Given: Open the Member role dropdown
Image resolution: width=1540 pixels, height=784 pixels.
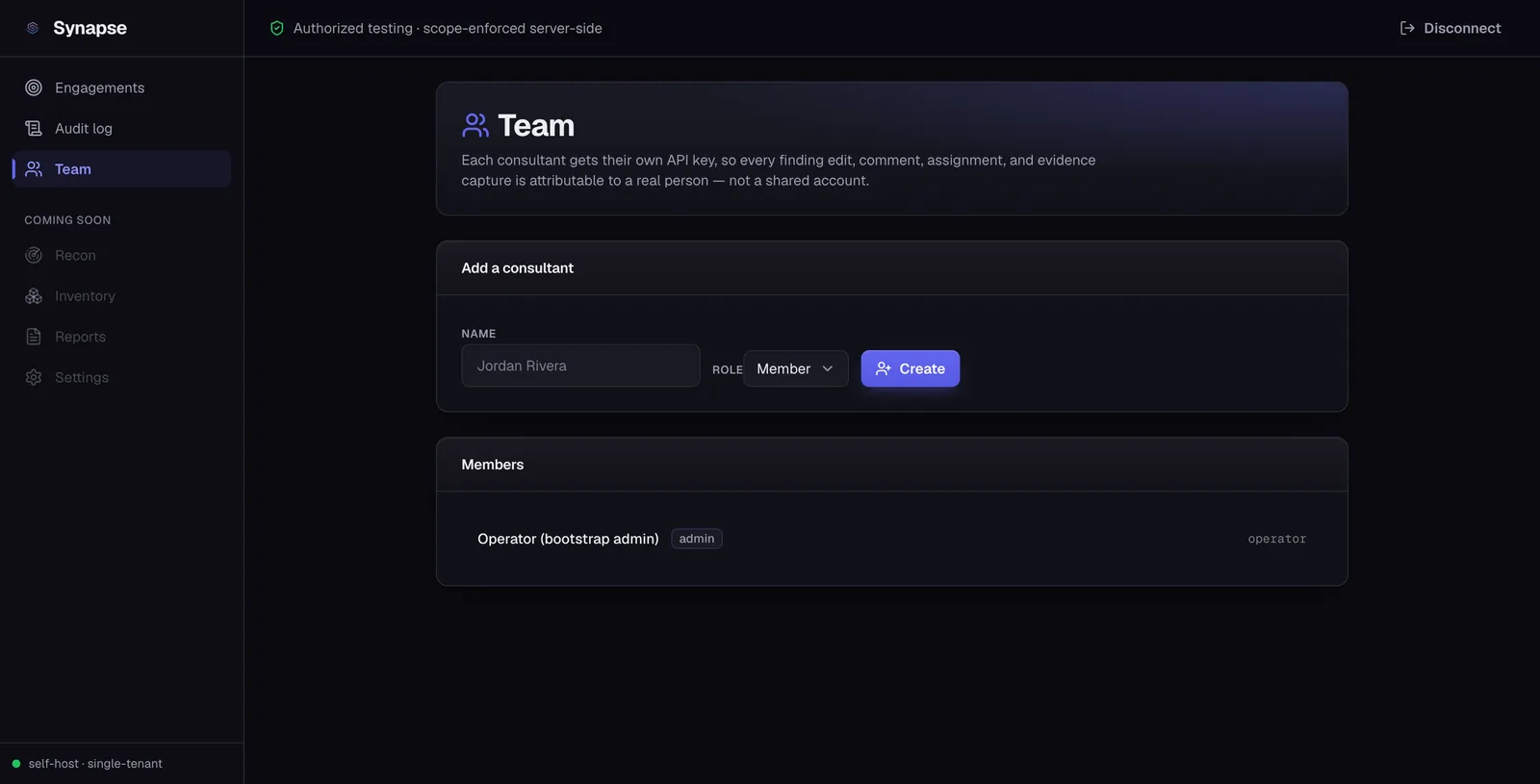Looking at the screenshot, I should (795, 368).
